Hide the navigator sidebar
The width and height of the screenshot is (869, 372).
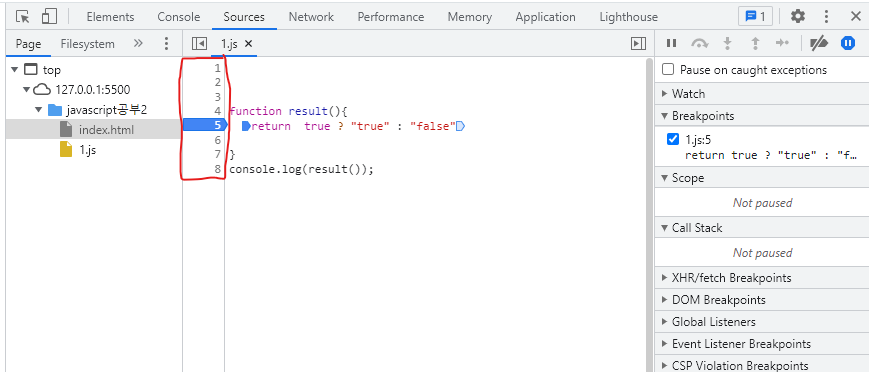click(x=200, y=44)
